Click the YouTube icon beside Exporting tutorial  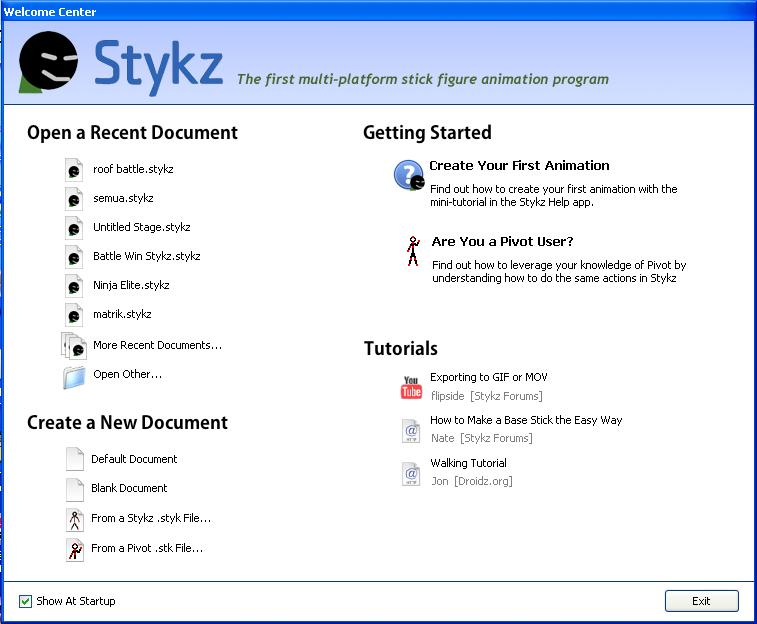click(411, 387)
